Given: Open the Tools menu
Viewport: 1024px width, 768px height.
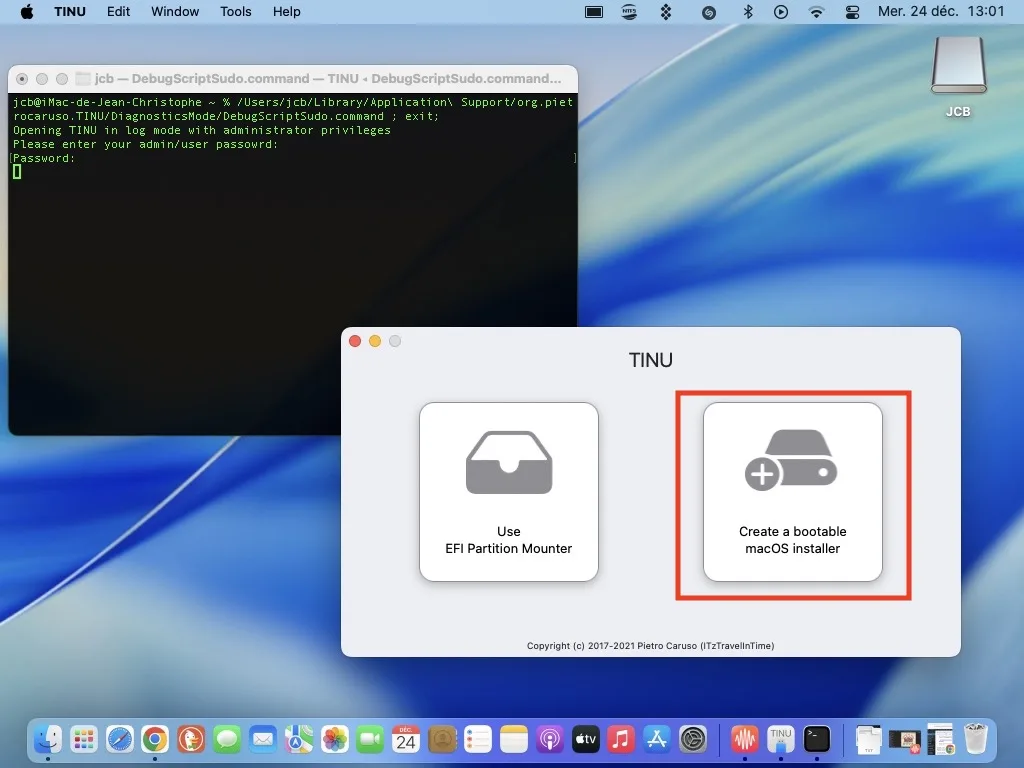Looking at the screenshot, I should click(x=236, y=12).
